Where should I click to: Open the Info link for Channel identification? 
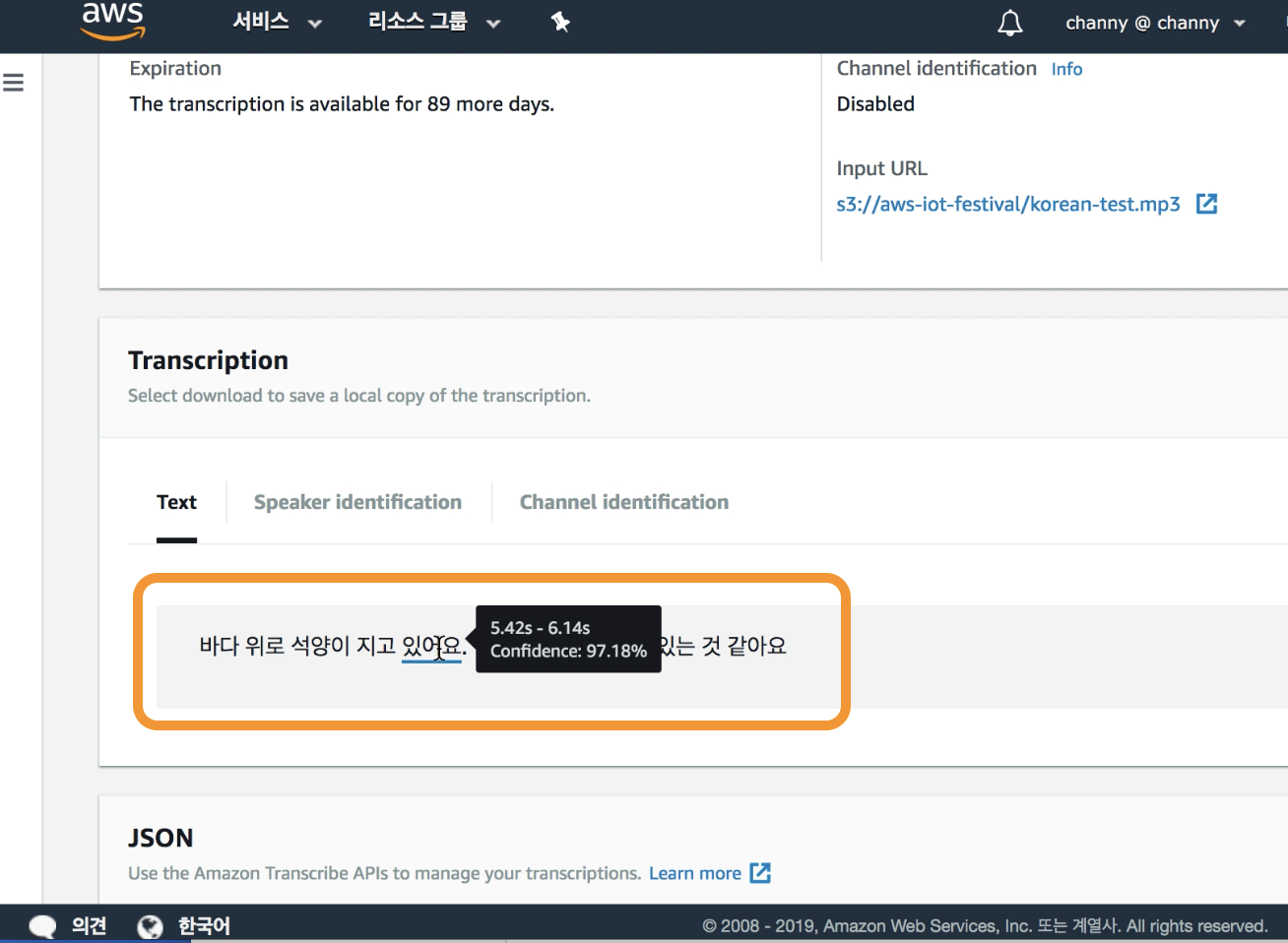click(1066, 69)
